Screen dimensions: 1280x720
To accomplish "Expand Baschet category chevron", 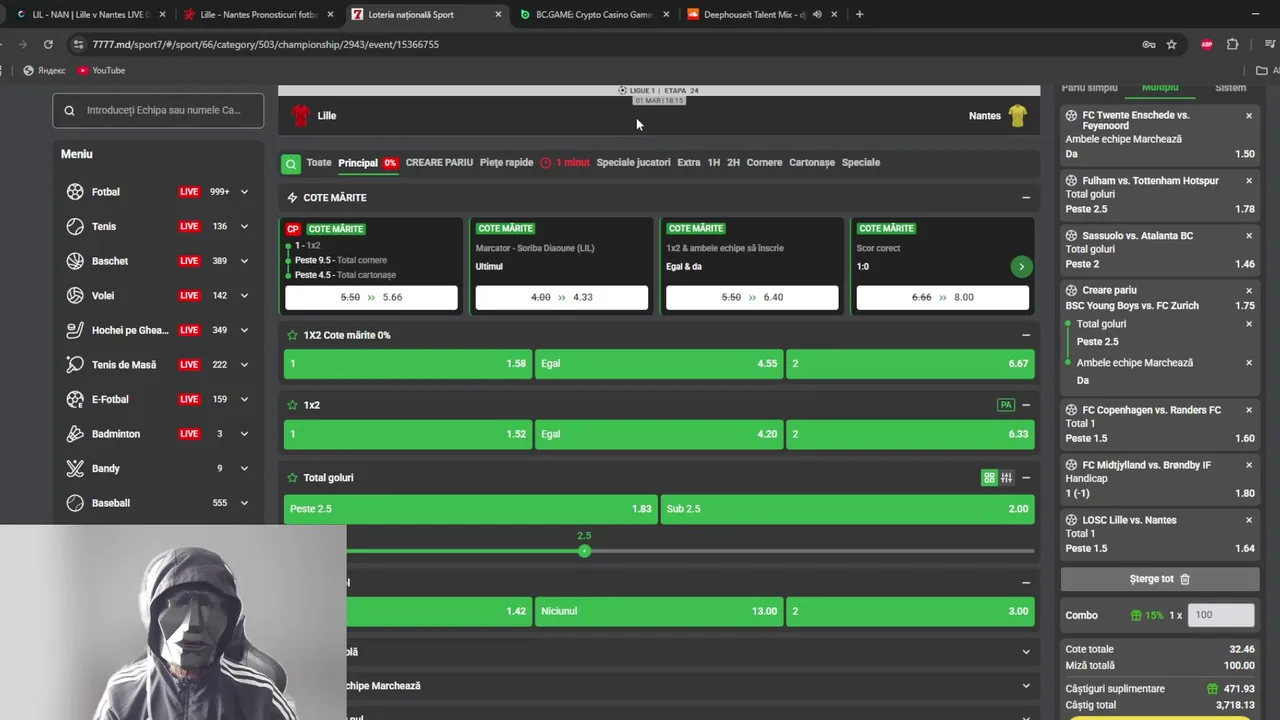I will (x=244, y=261).
